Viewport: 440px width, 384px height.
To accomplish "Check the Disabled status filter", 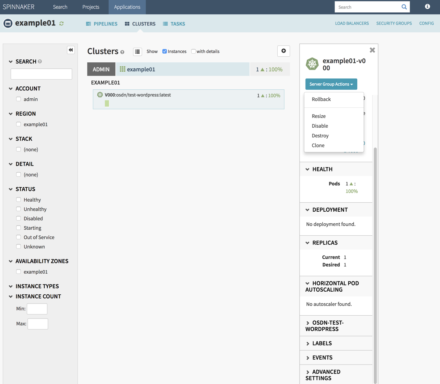I will (x=19, y=218).
